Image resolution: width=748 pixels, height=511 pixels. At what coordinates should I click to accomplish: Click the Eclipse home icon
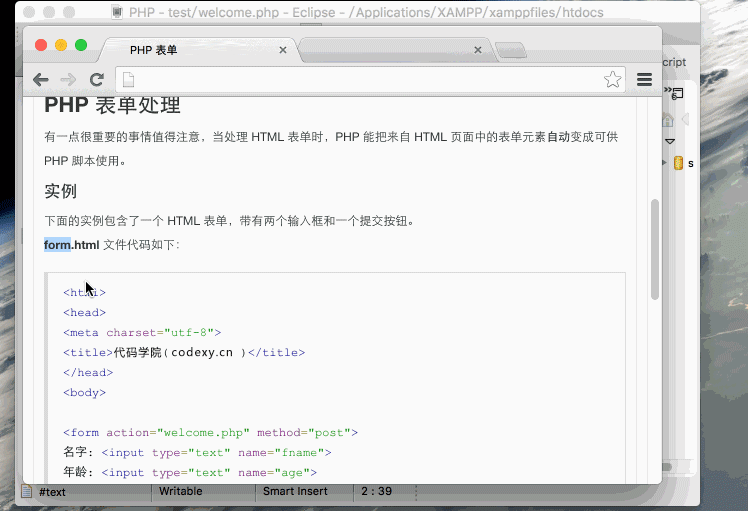click(x=668, y=120)
